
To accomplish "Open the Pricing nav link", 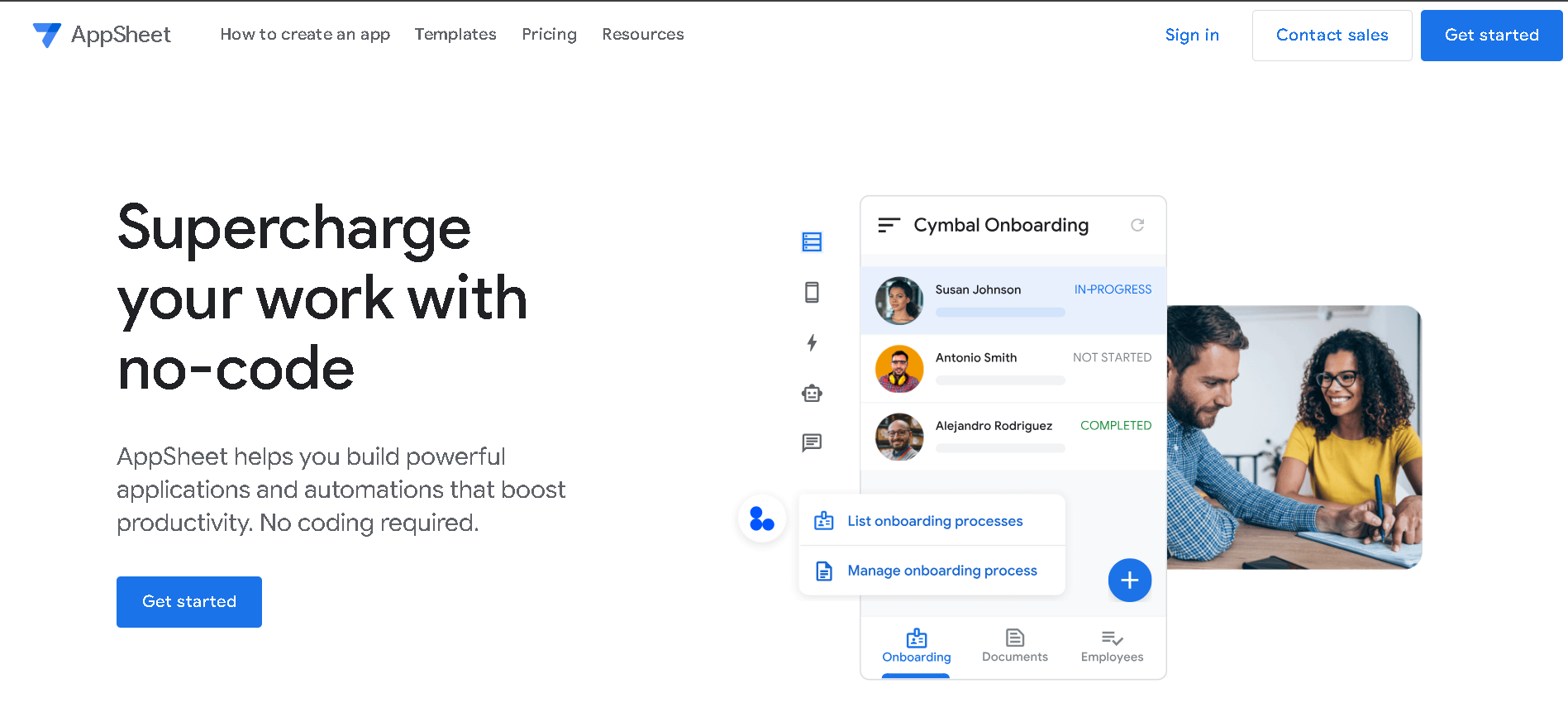I will [549, 35].
